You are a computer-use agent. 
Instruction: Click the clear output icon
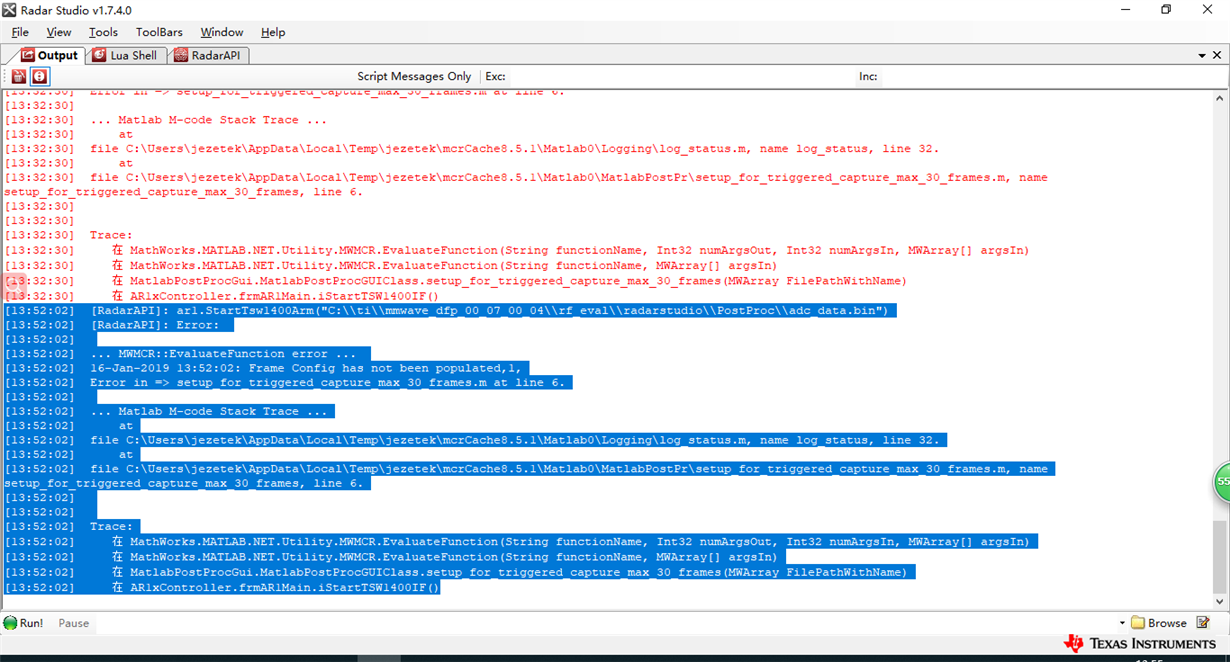pos(19,76)
